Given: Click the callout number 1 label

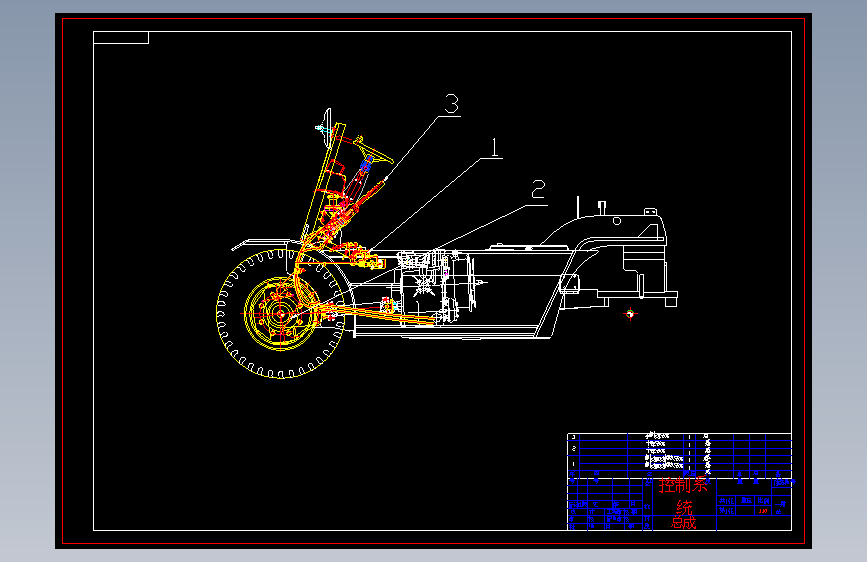Looking at the screenshot, I should click(494, 148).
